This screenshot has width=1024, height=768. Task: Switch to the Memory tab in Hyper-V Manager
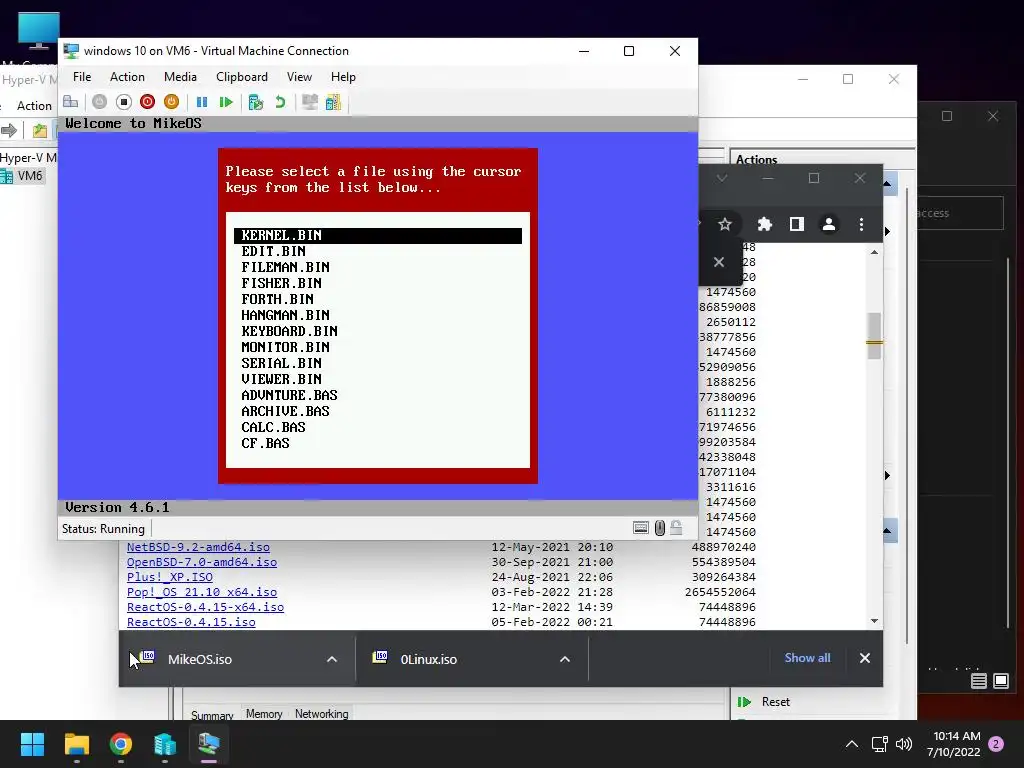point(264,714)
